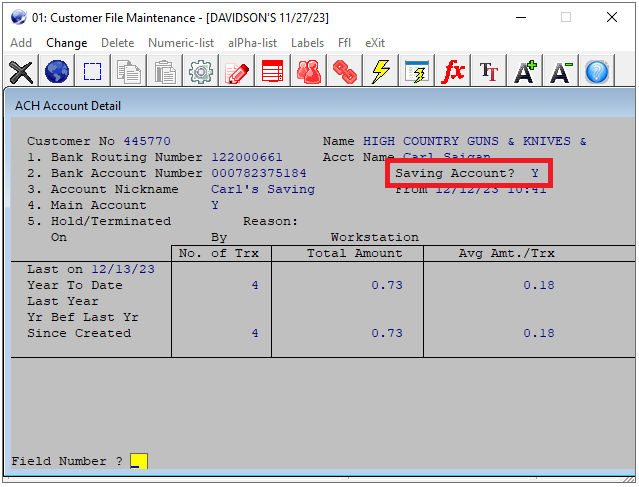
Task: Click the application globe icon in title bar
Action: pos(18,18)
